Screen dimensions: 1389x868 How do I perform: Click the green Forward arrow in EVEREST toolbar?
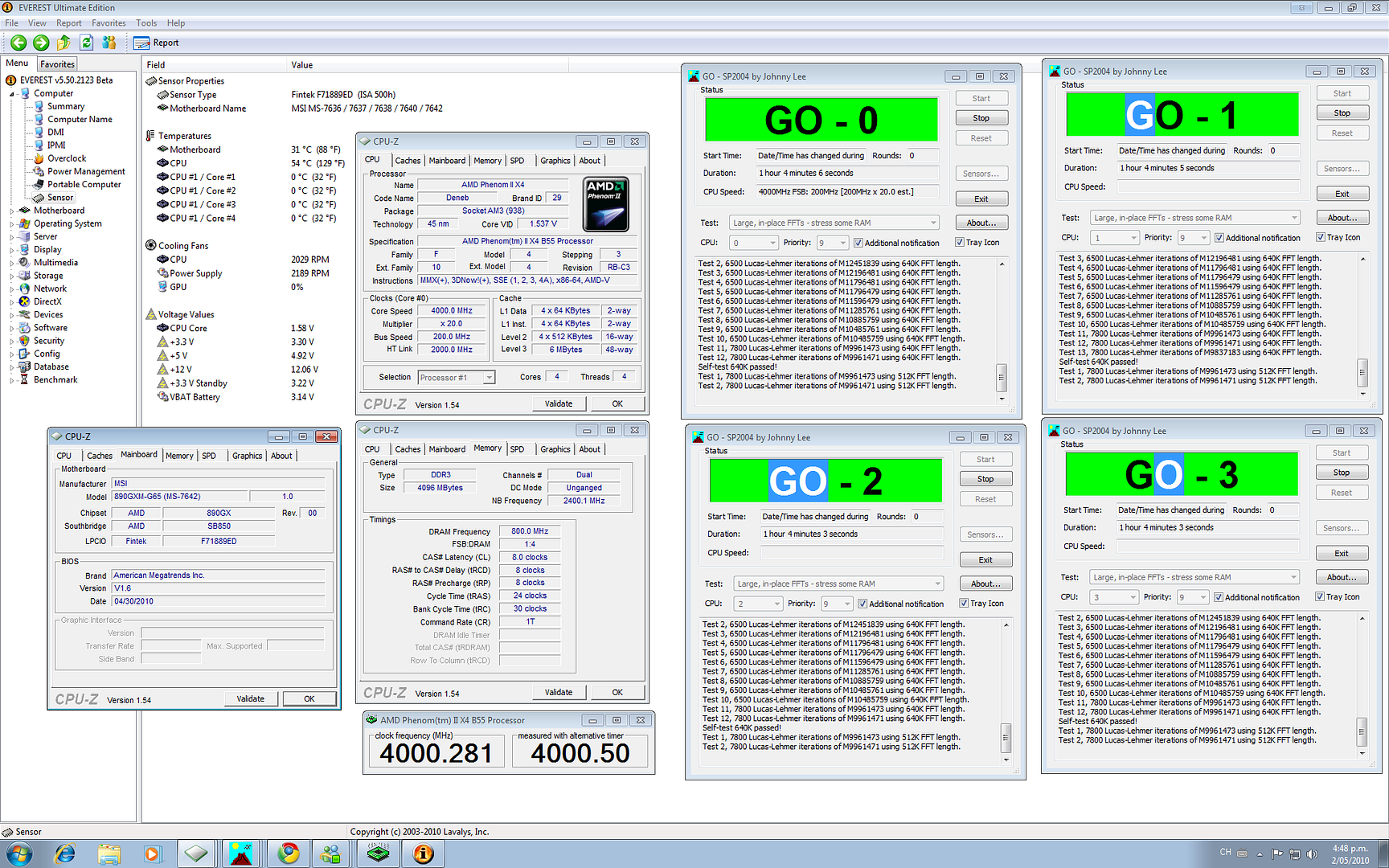coord(41,43)
